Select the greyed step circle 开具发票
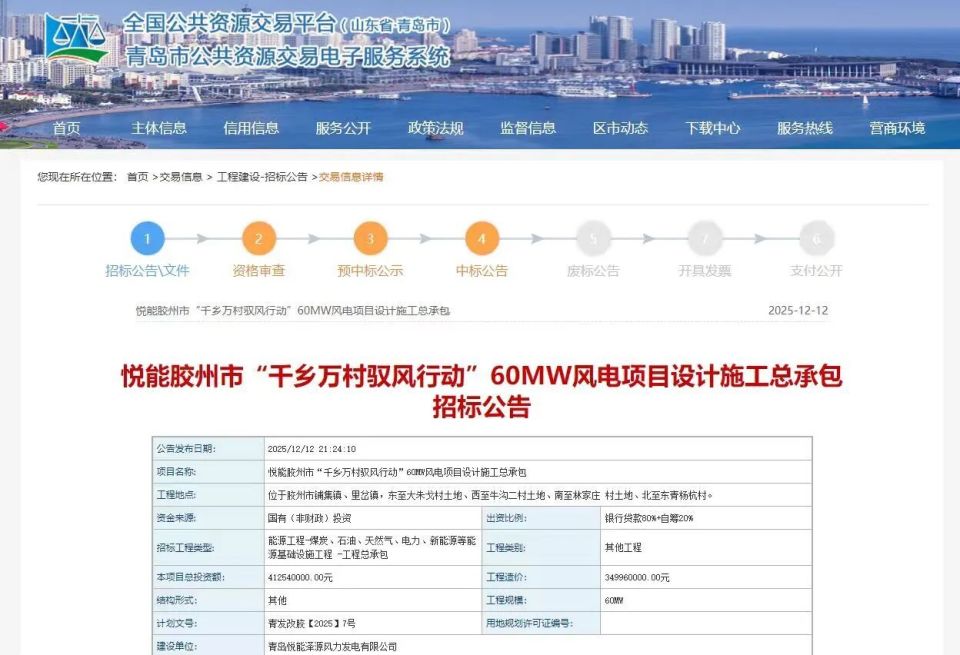The height and width of the screenshot is (655, 960). tap(705, 238)
